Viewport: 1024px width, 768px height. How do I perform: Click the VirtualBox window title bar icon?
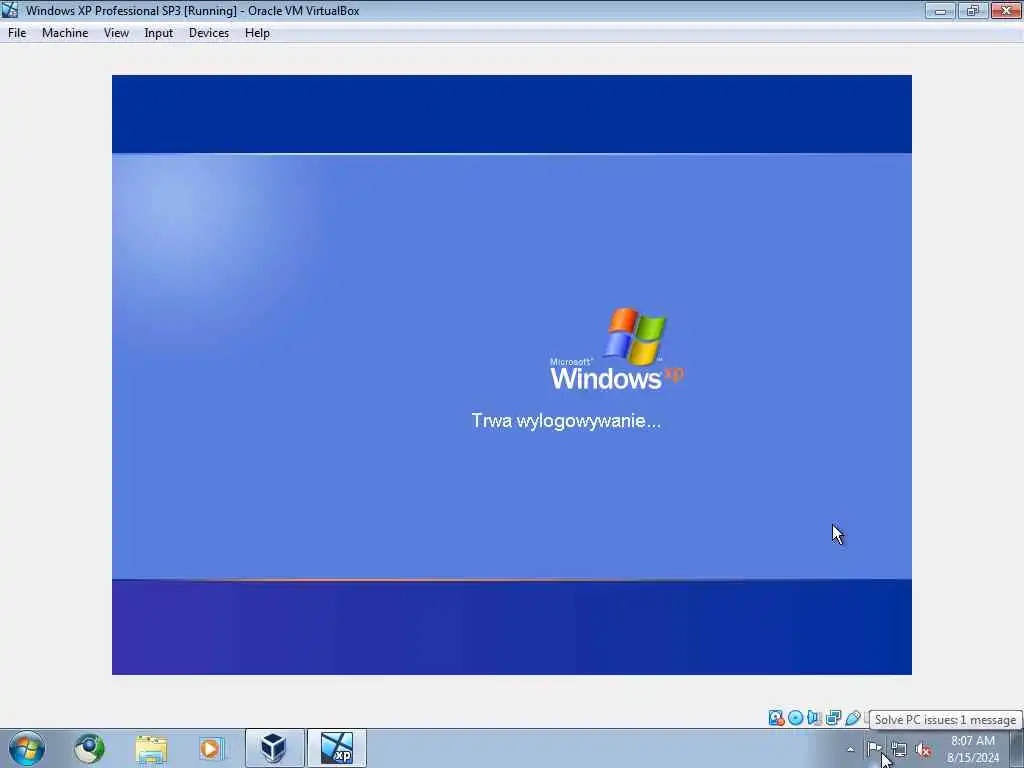pyautogui.click(x=10, y=10)
